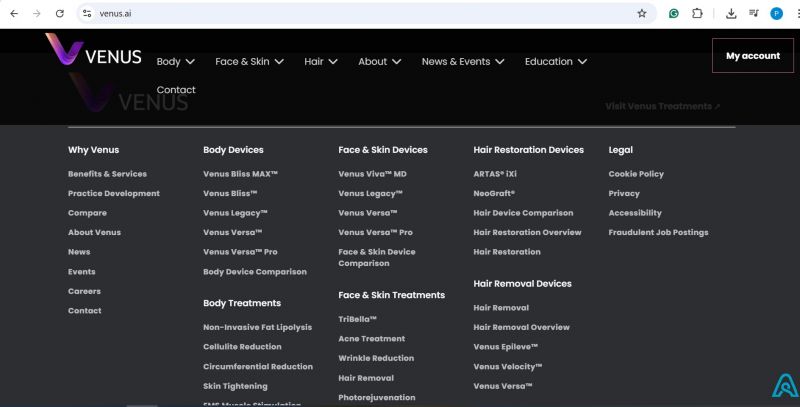Open Acne Treatment link
This screenshot has width=800, height=407.
point(371,339)
